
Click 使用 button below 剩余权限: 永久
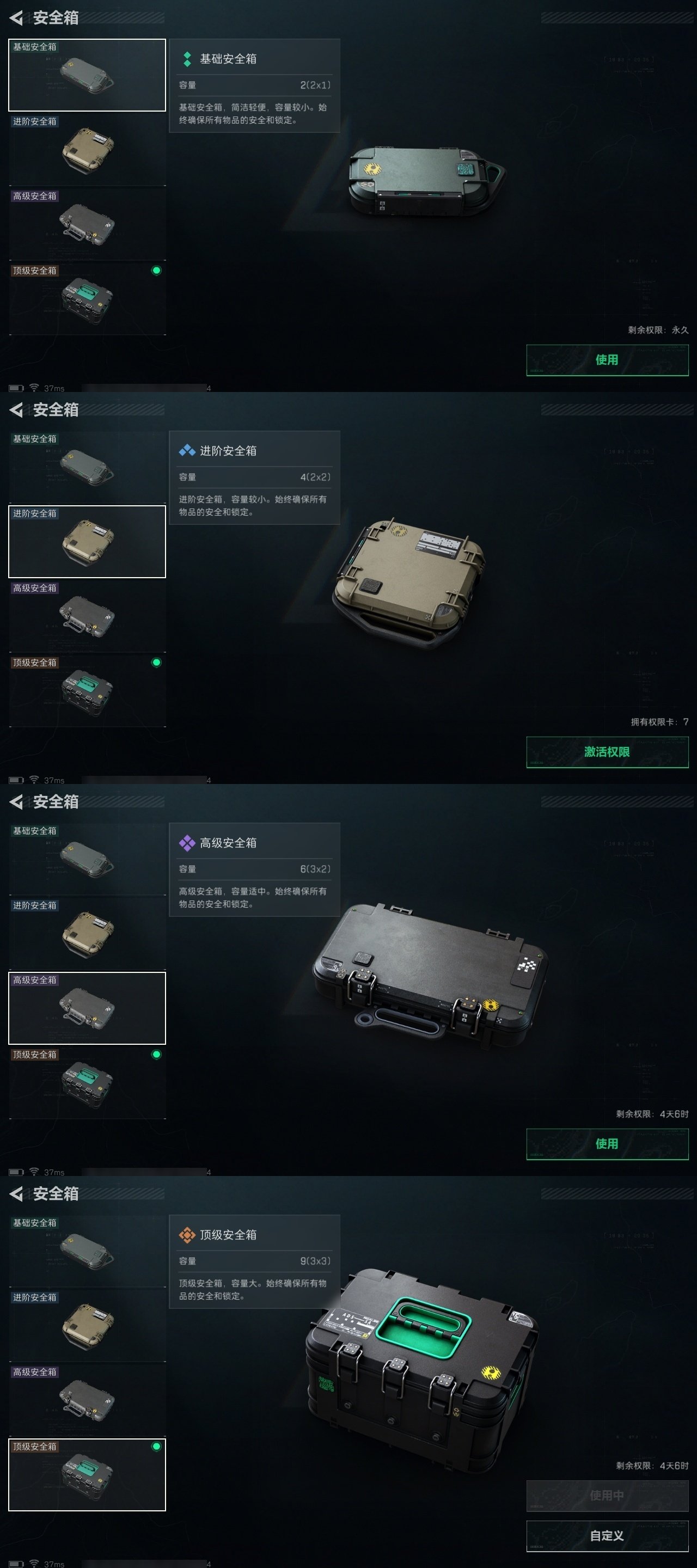tap(607, 360)
